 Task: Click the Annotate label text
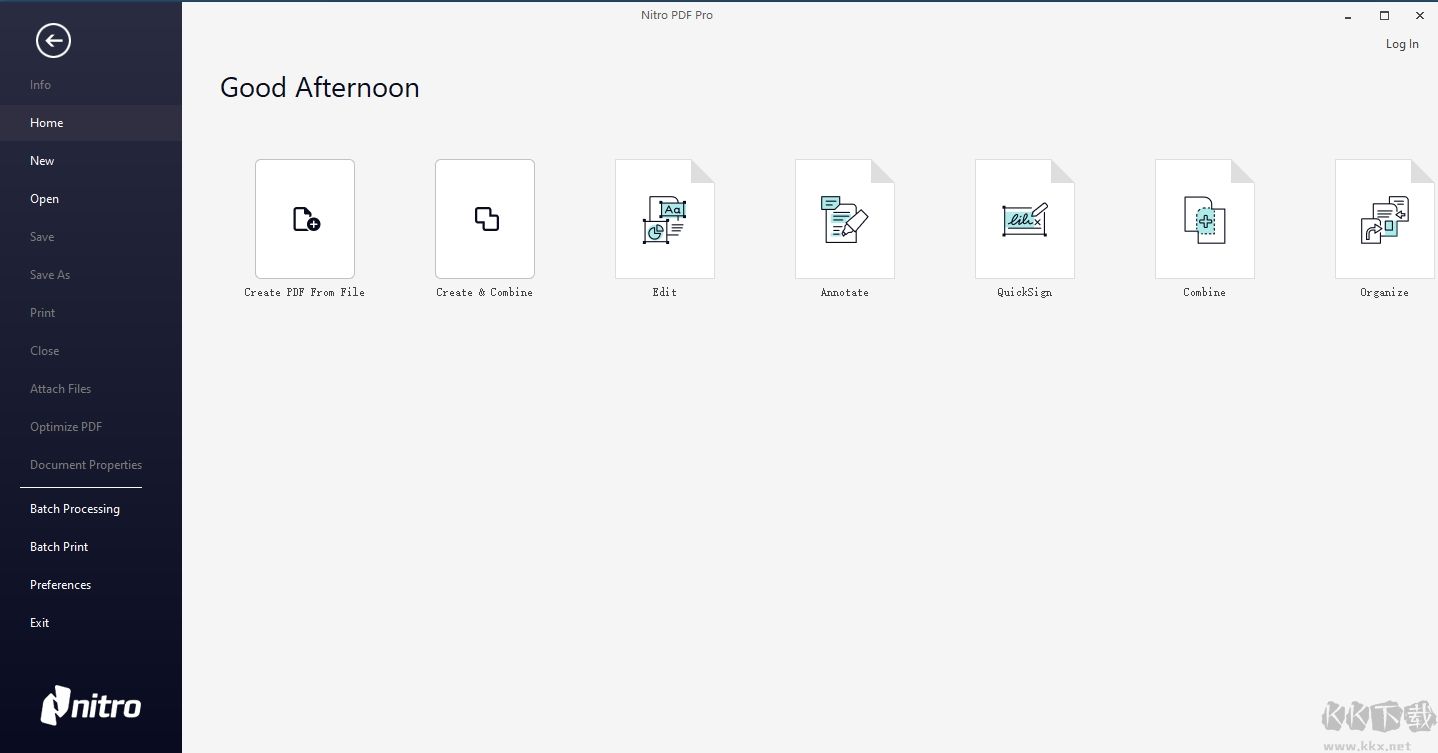tap(845, 292)
